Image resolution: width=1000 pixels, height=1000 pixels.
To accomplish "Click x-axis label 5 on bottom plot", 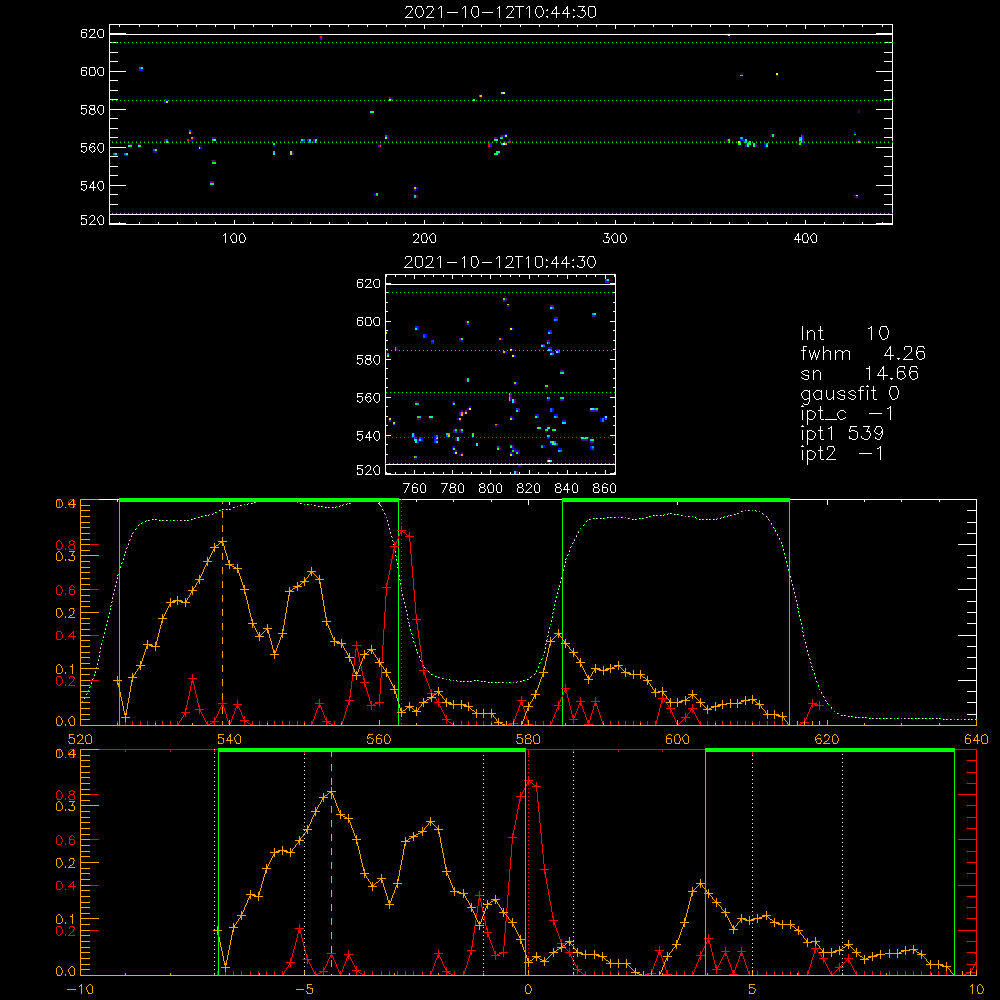I will 752,989.
